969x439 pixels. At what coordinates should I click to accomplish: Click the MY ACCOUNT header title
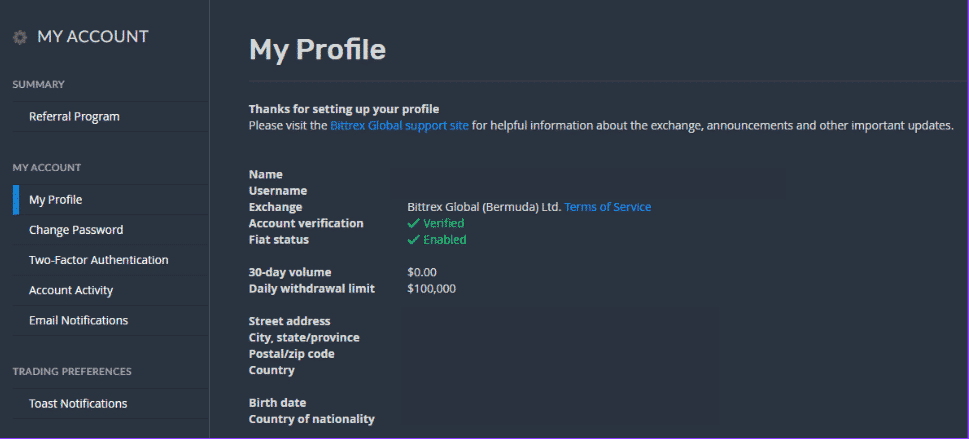click(x=93, y=36)
